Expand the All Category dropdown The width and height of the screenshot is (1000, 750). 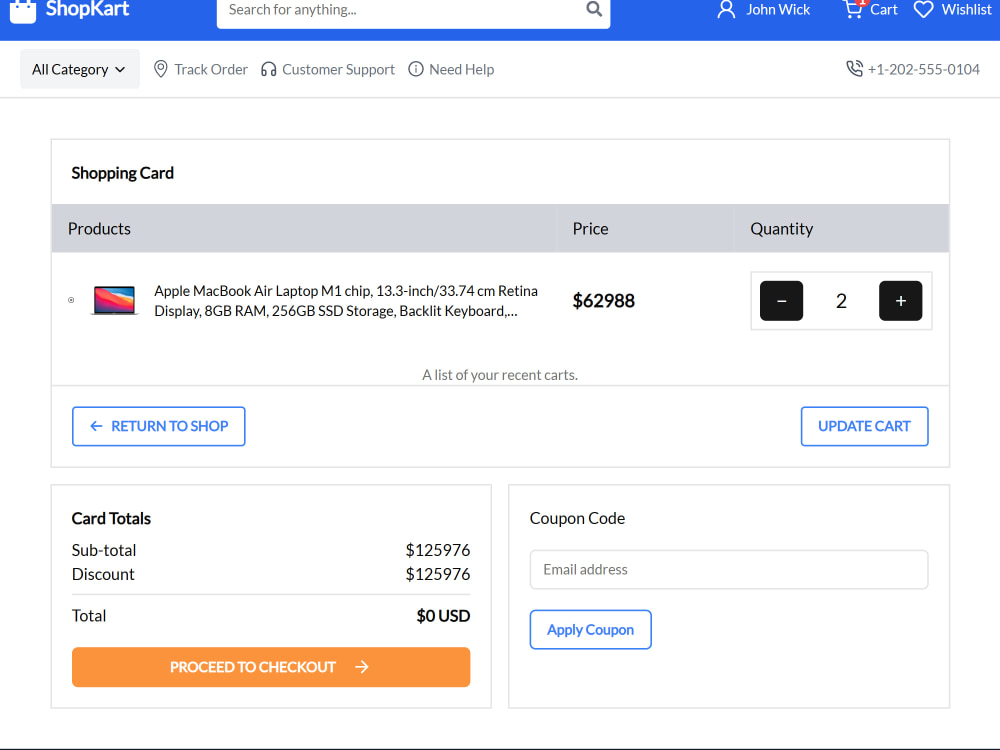pos(80,69)
